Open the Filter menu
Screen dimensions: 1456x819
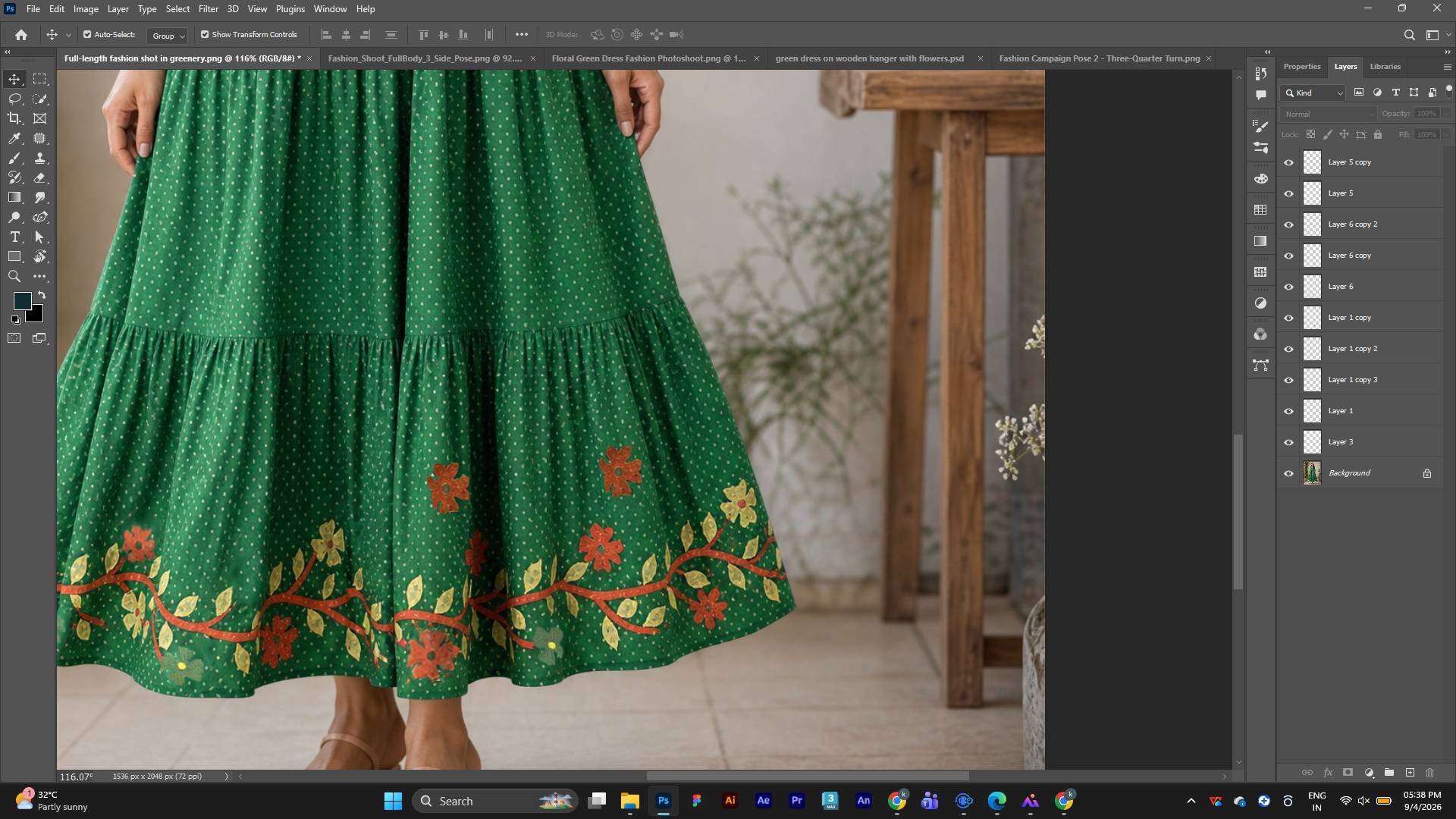click(x=208, y=9)
